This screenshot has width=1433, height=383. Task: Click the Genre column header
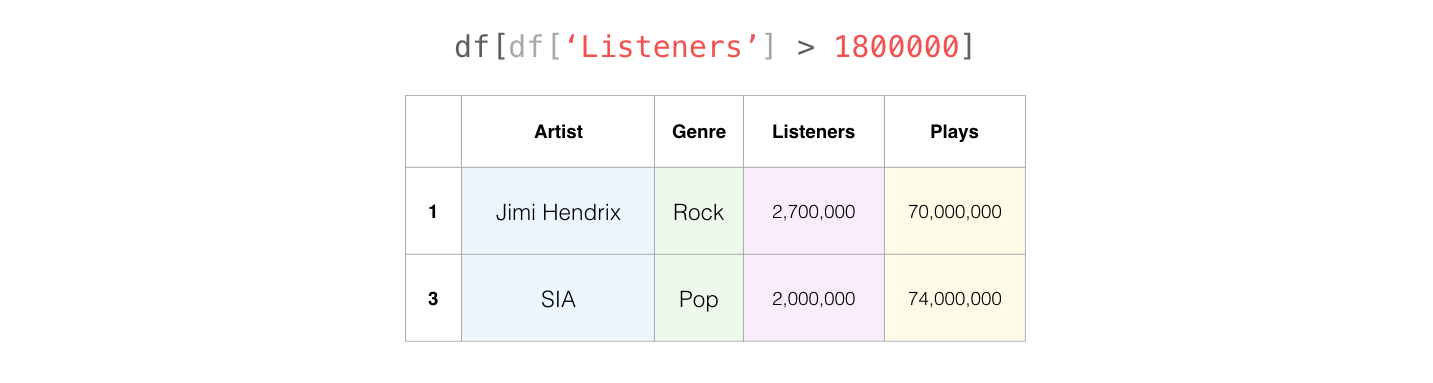[699, 131]
